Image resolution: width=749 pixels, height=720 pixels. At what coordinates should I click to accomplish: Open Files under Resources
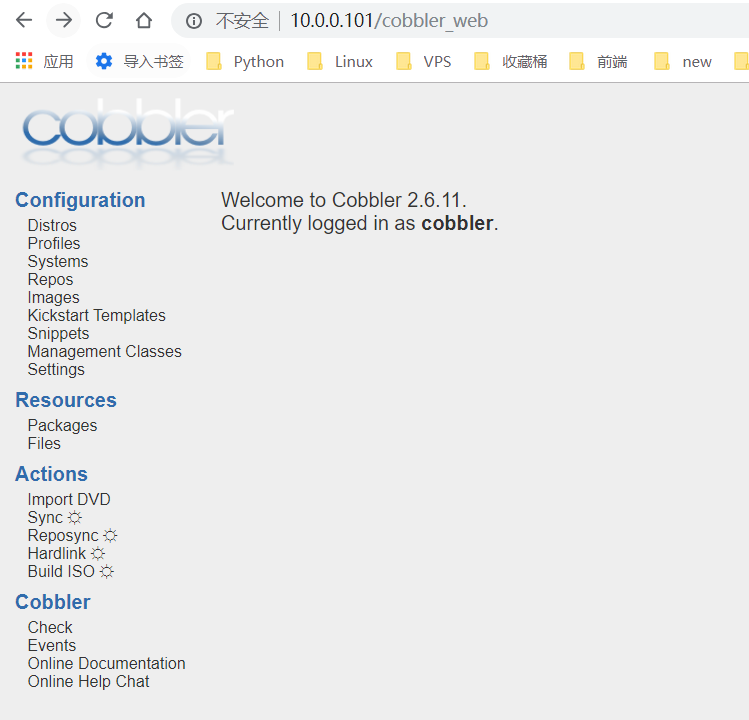pos(44,443)
